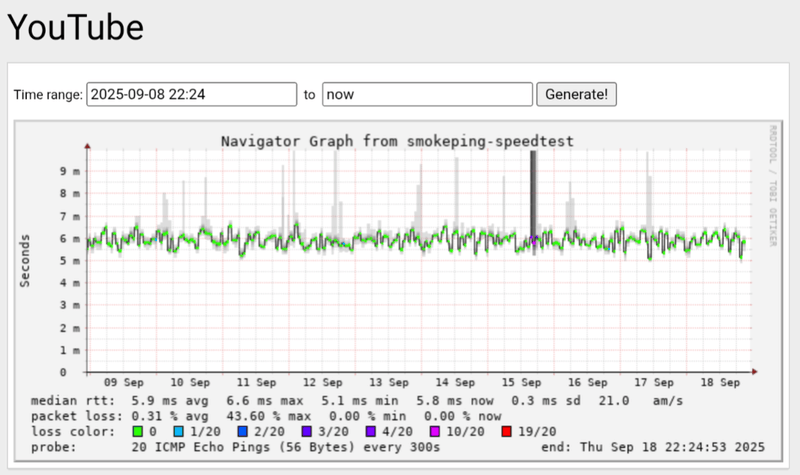Click the '5 m' y-axis value

click(70, 261)
